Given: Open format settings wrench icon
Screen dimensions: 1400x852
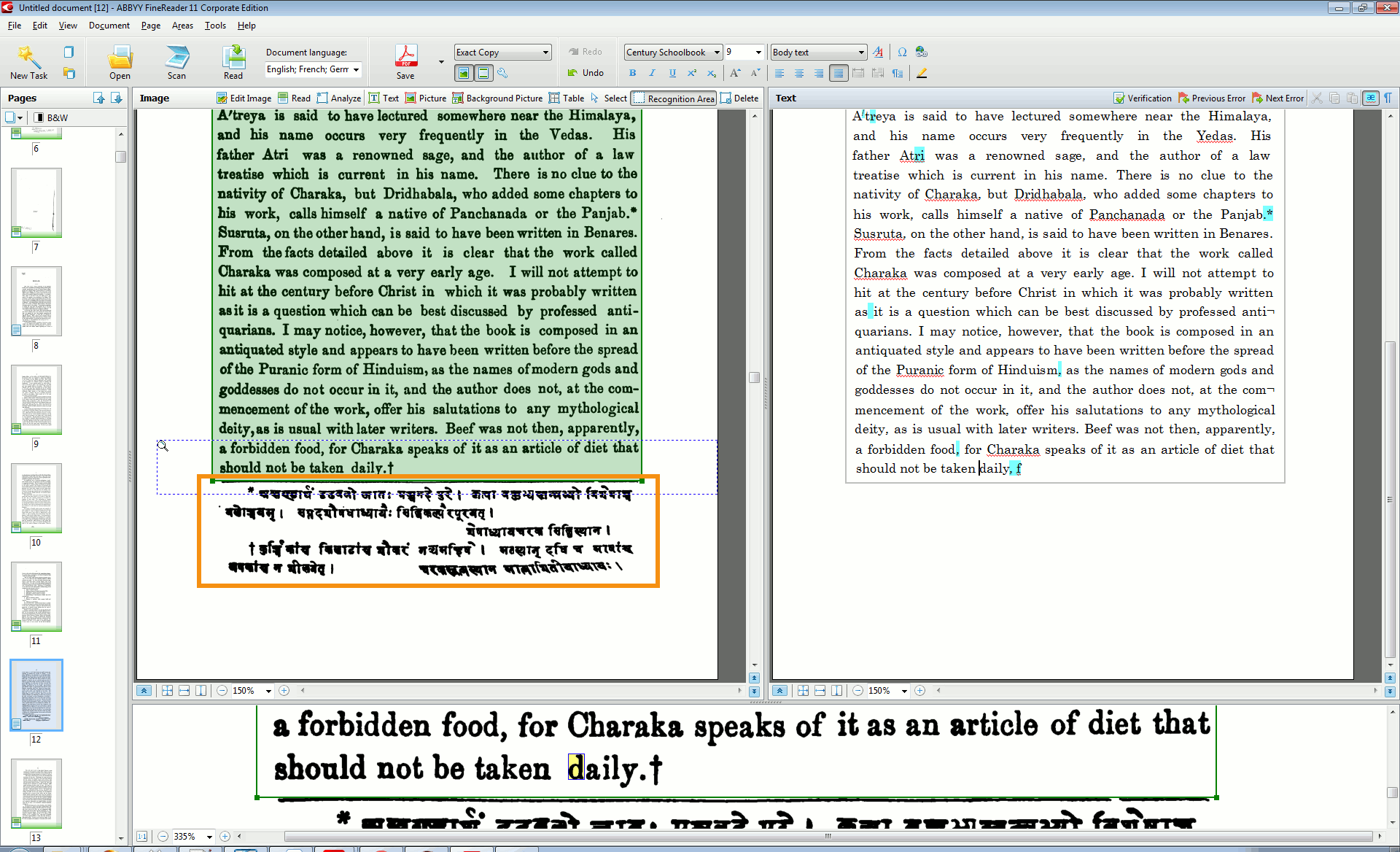Looking at the screenshot, I should coord(502,73).
